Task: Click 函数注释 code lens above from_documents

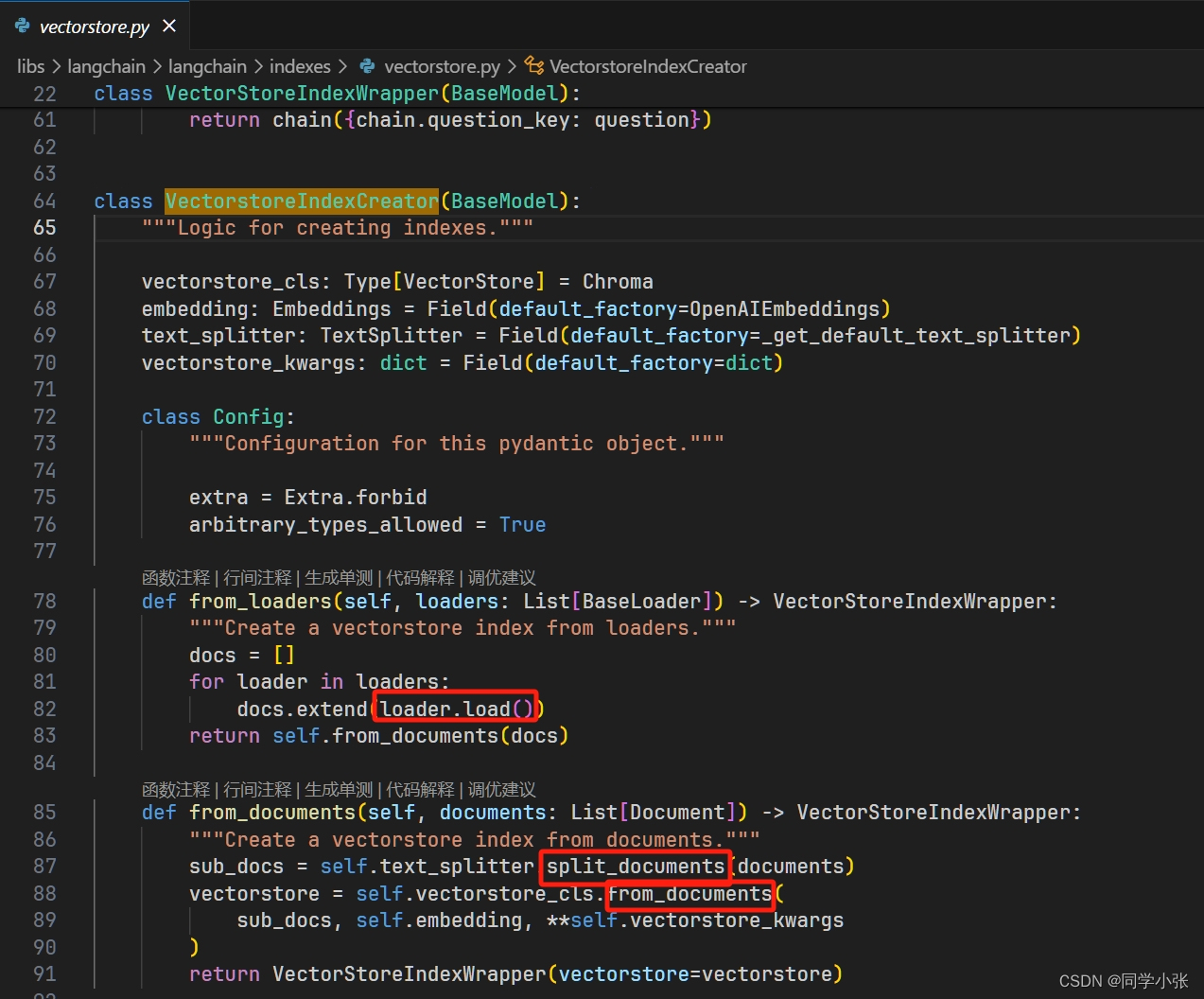Action: (176, 789)
